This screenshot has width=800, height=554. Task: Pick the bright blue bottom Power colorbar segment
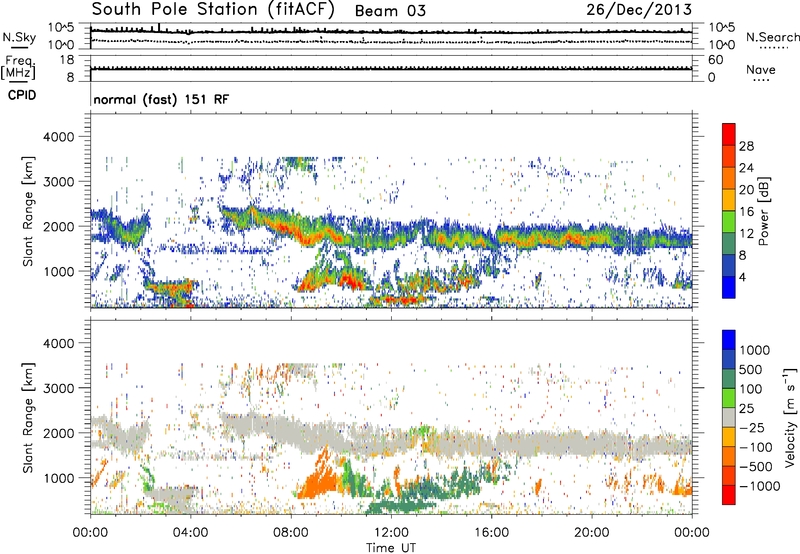(729, 287)
